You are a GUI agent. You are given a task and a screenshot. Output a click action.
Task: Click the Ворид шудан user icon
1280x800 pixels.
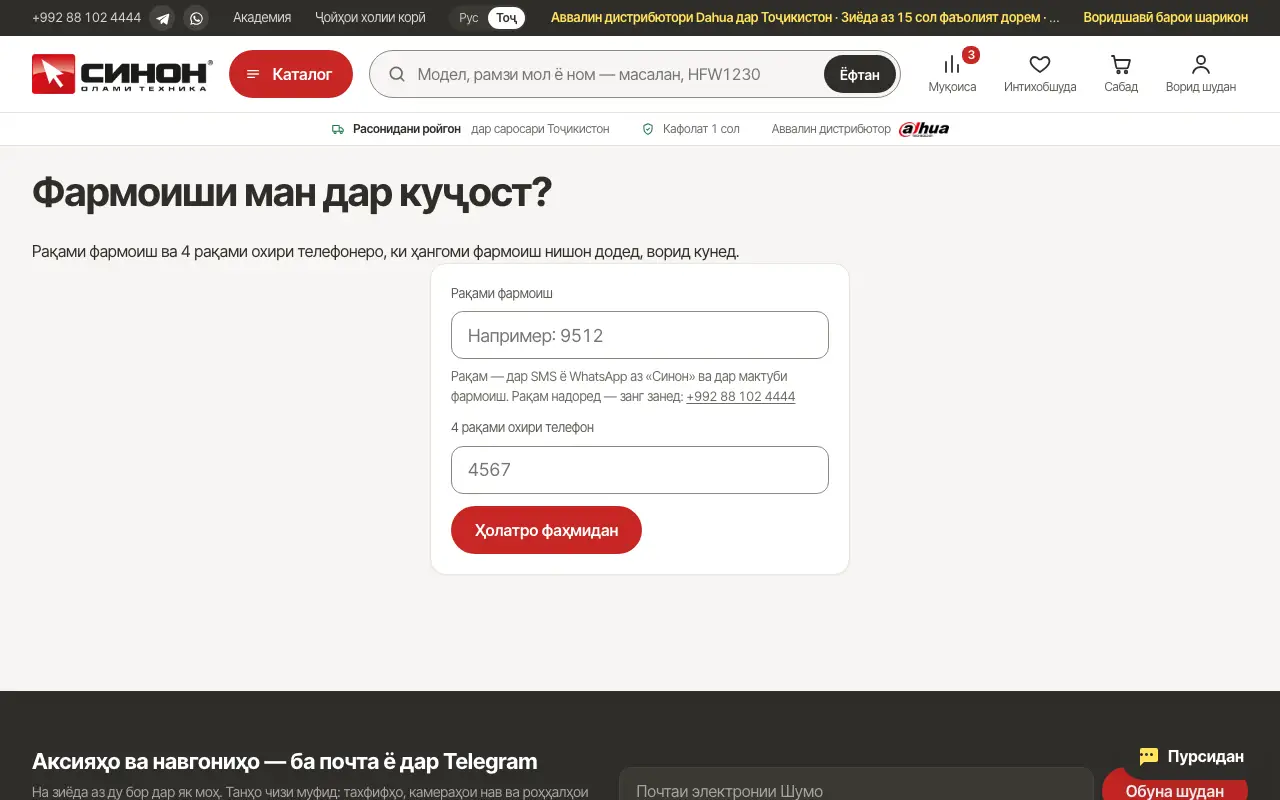[1201, 74]
